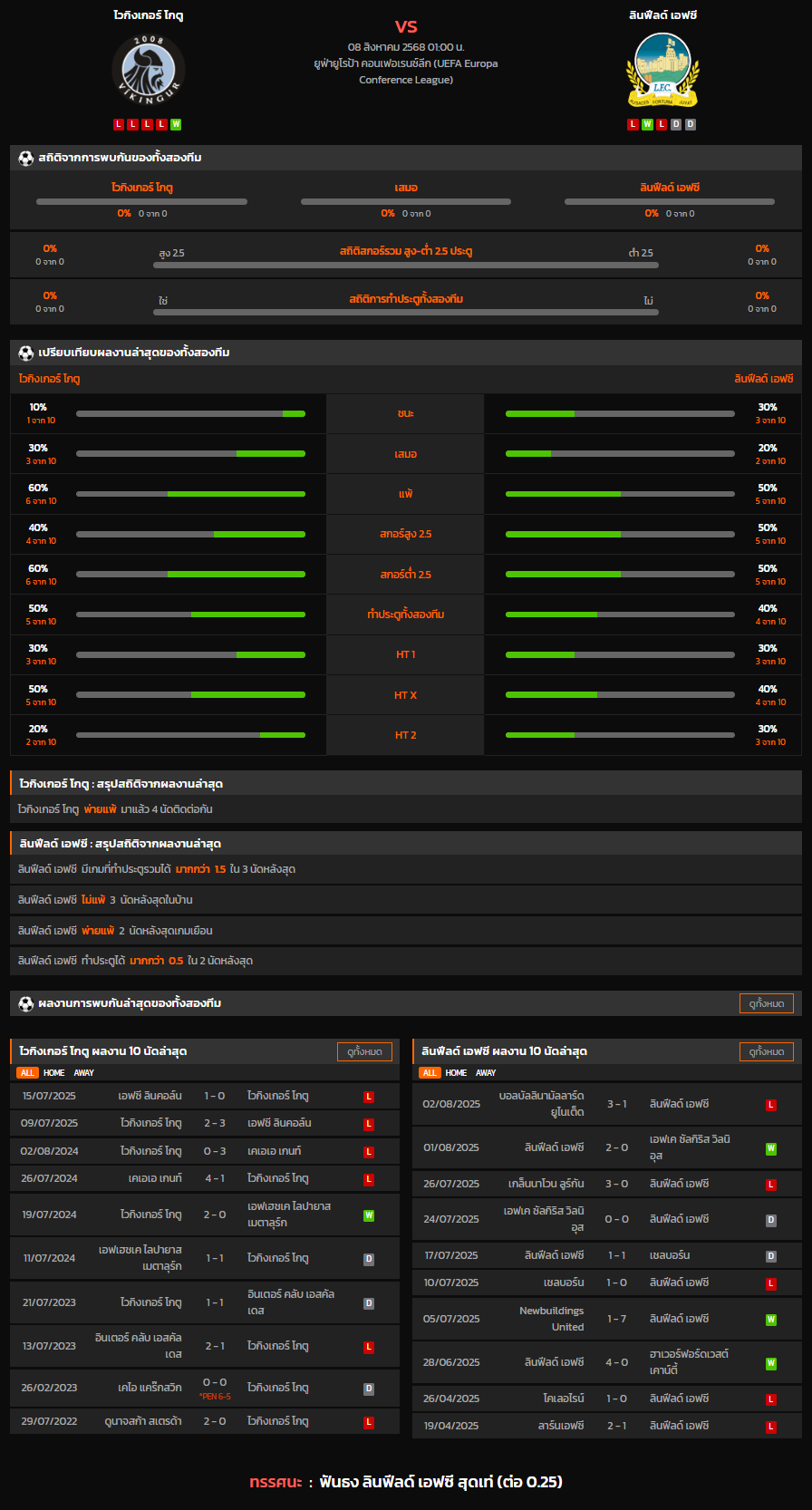Viewport: 812px width, 1510px height.
Task: Click the L badge on 02/08/2025 Linfield row
Action: tap(771, 1105)
